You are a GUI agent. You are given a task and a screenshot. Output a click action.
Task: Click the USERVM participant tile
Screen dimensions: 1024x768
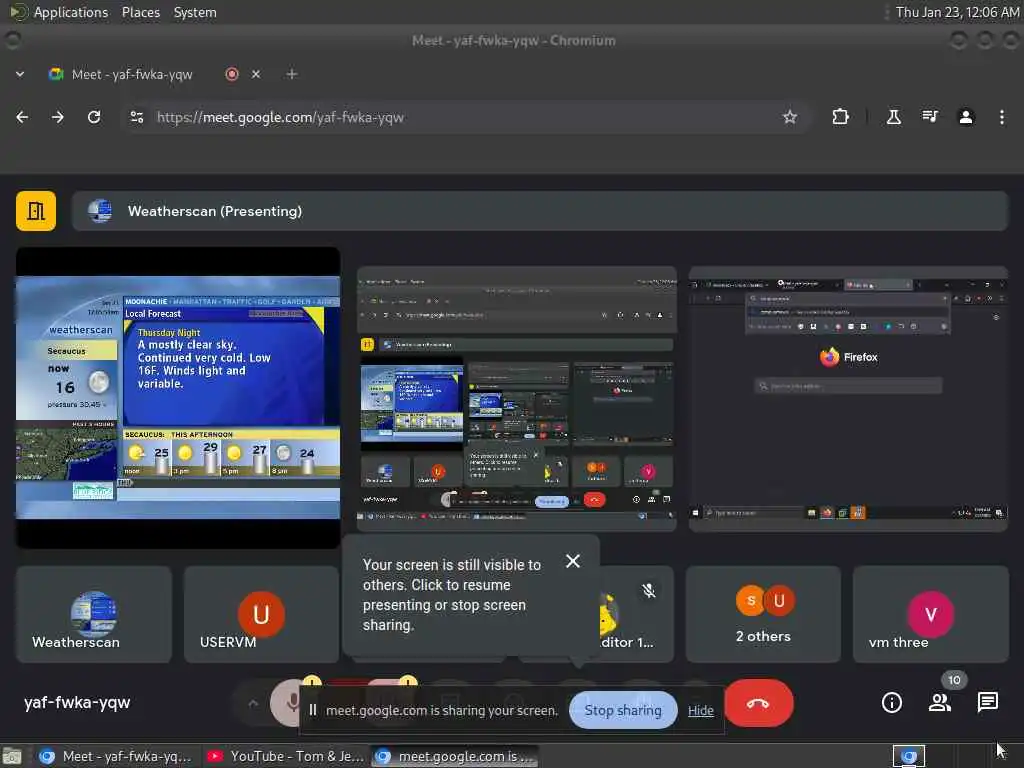click(x=261, y=615)
